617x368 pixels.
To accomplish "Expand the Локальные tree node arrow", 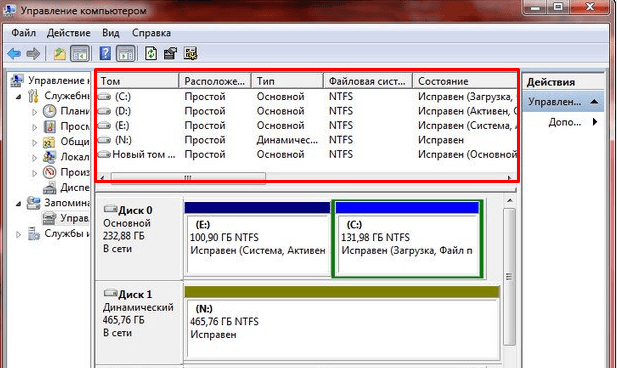I will (35, 157).
